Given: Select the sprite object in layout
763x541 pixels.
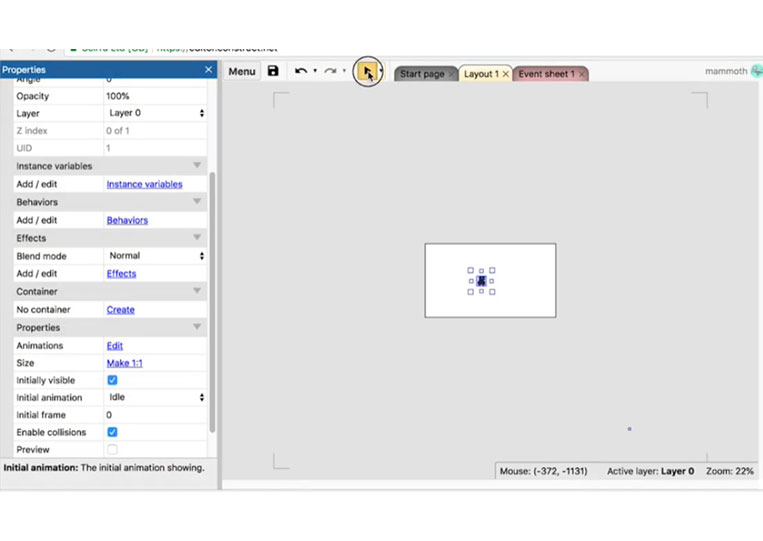Looking at the screenshot, I should coord(481,281).
